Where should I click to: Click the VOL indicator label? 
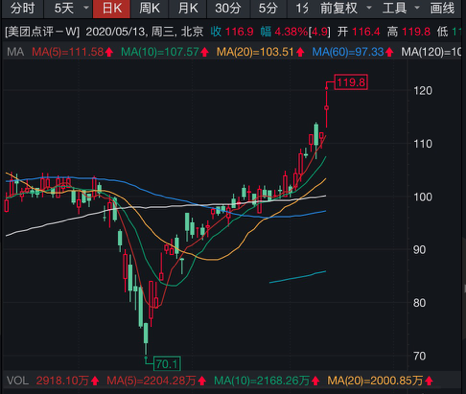[18, 381]
